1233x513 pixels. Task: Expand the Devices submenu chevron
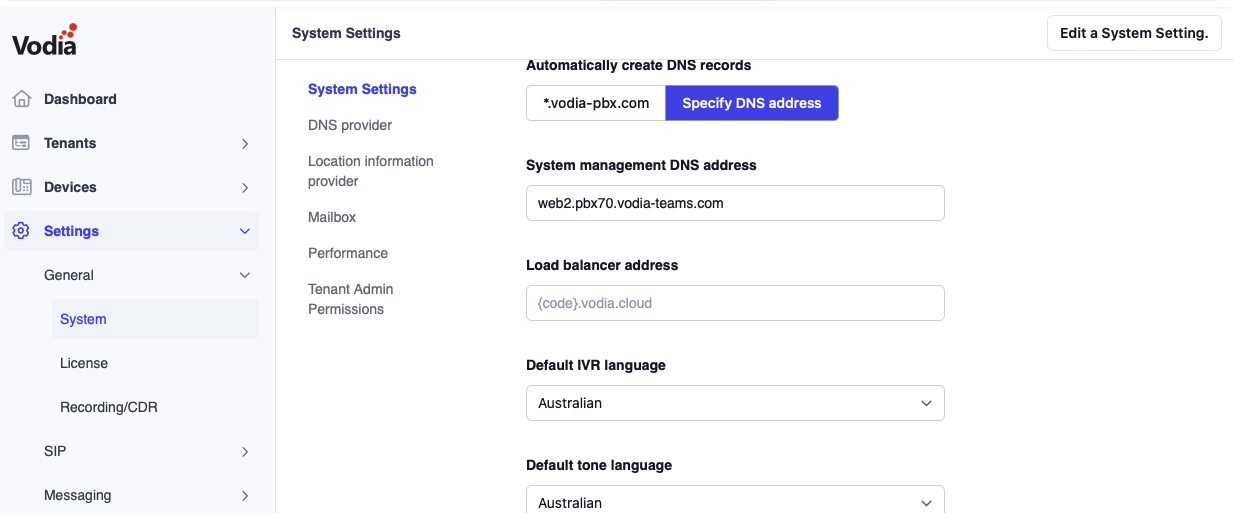[245, 188]
